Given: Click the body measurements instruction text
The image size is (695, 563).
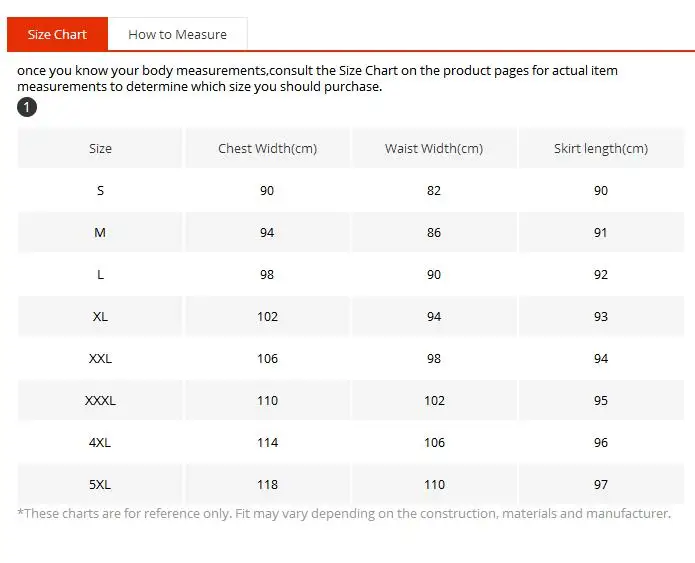Looking at the screenshot, I should pyautogui.click(x=317, y=78).
